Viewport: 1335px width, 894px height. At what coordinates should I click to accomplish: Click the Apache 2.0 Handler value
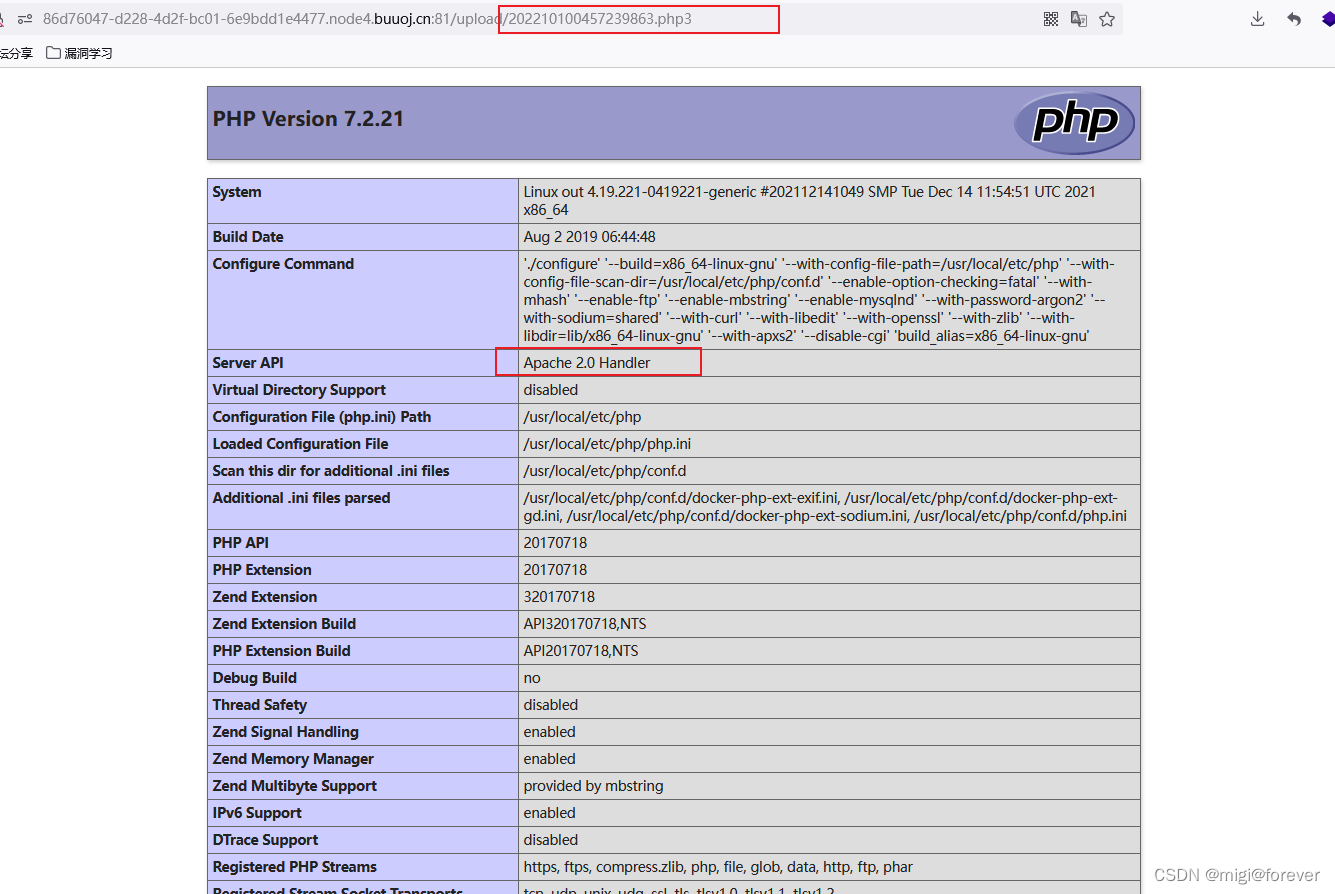(x=587, y=363)
